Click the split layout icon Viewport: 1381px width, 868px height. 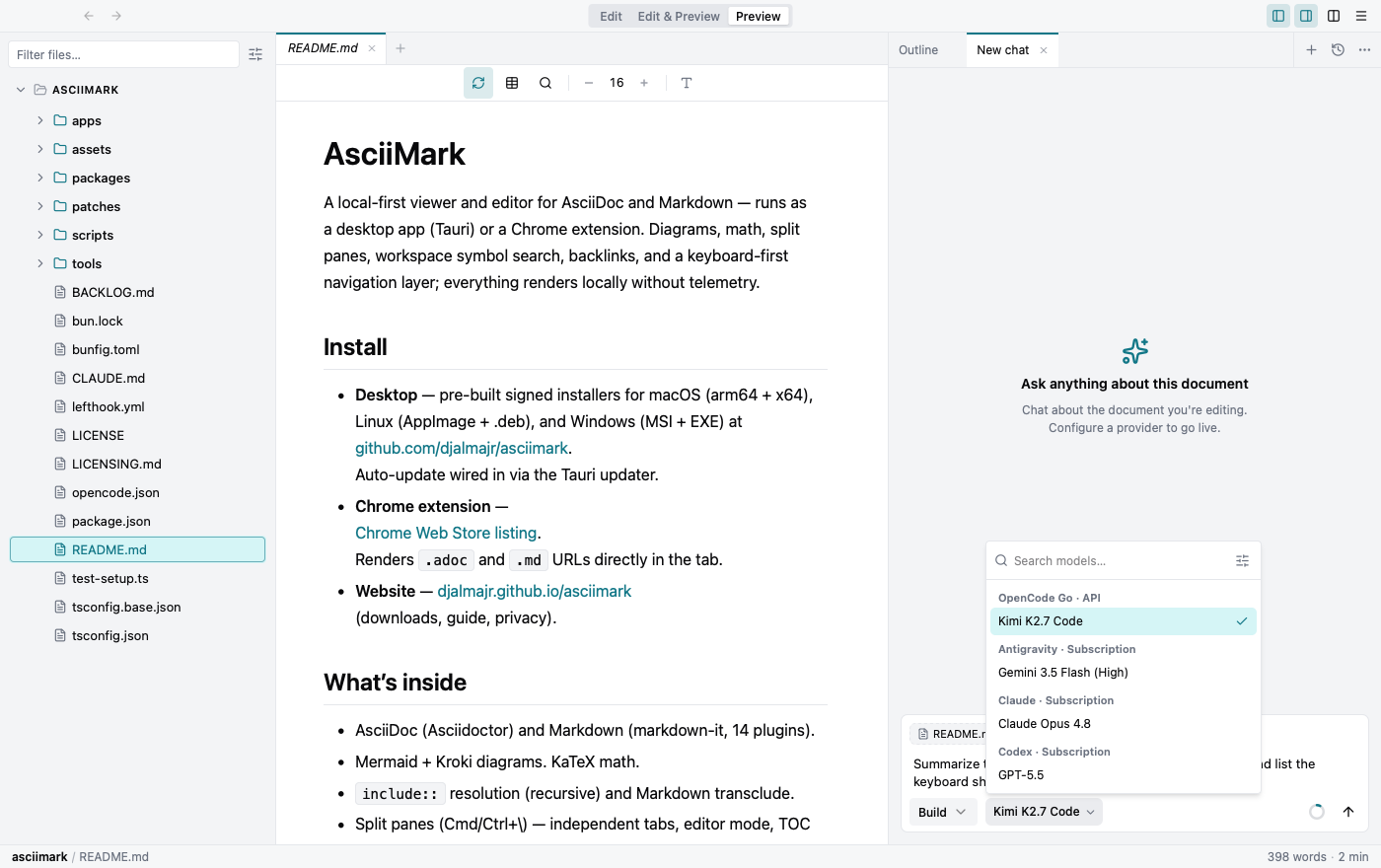point(1334,16)
